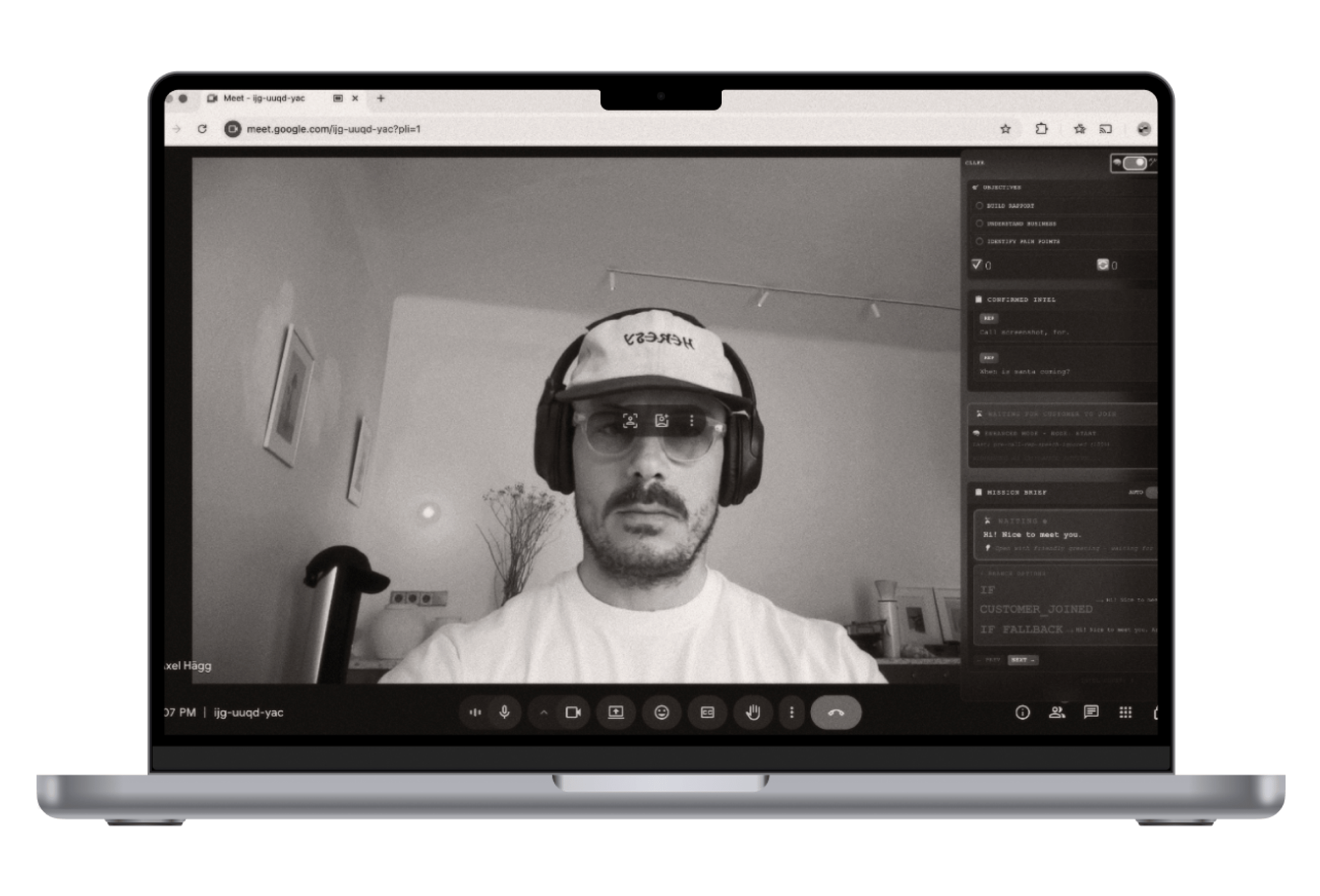Open the emoji reactions button
The height and width of the screenshot is (896, 1320).
tap(661, 712)
